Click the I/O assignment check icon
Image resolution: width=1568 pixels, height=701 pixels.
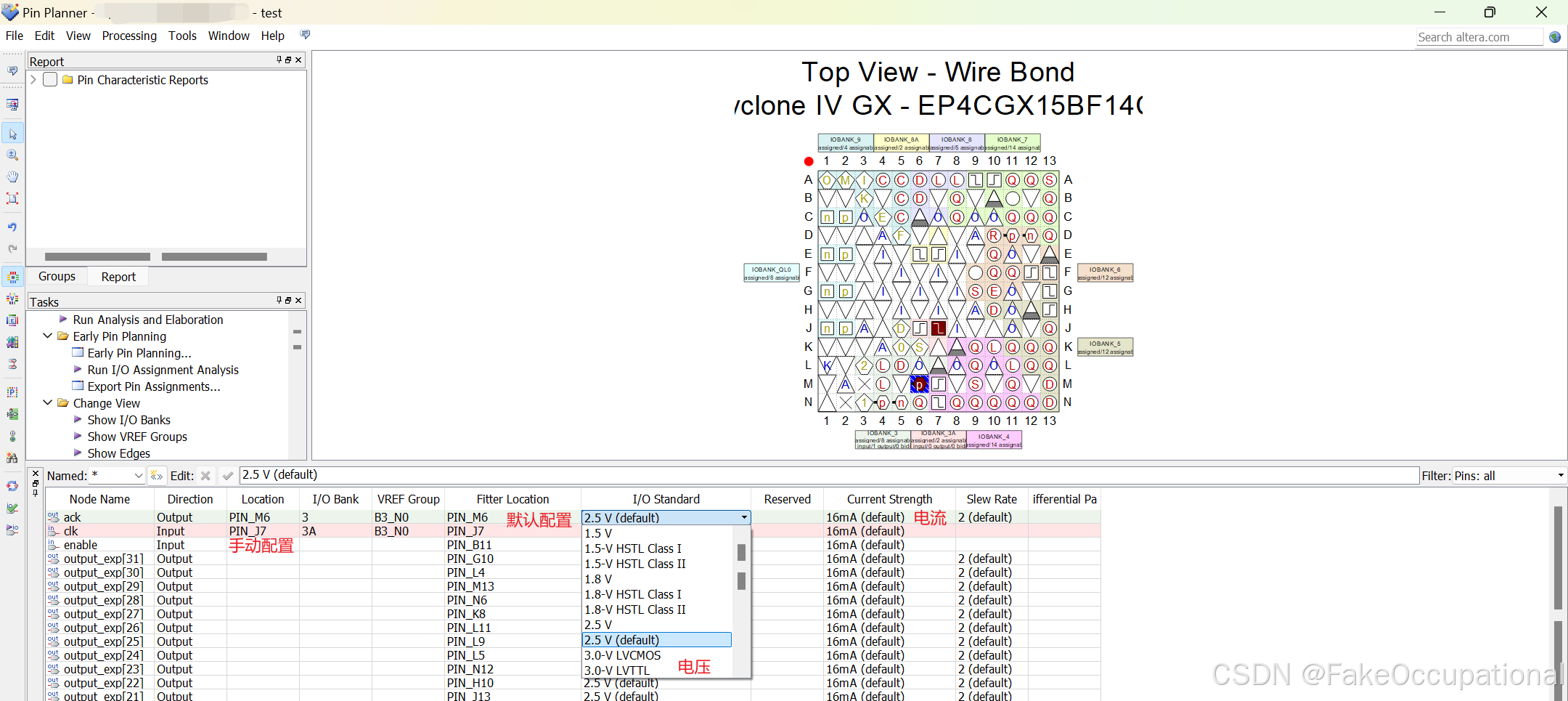tap(12, 508)
